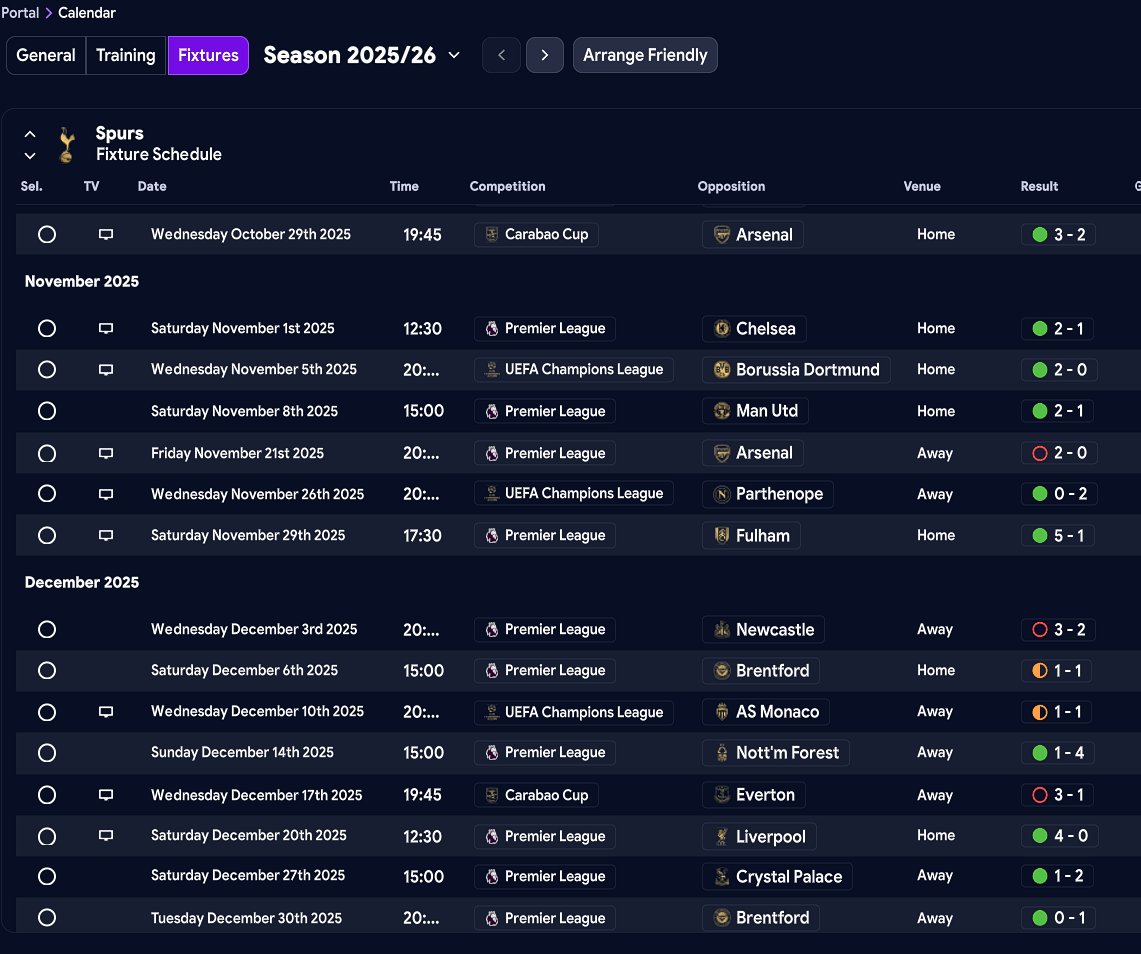Click UEFA Champions League on Monaco row

point(584,712)
